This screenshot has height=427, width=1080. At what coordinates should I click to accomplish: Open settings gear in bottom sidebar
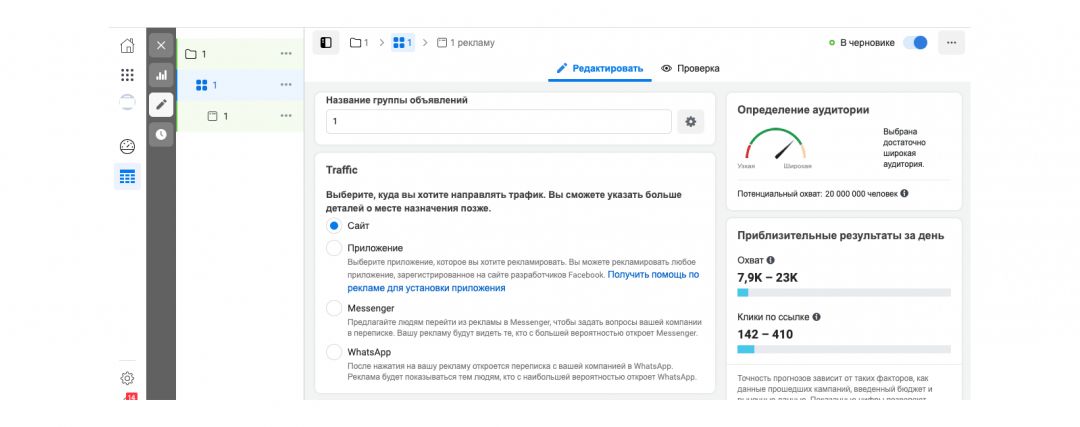click(127, 378)
